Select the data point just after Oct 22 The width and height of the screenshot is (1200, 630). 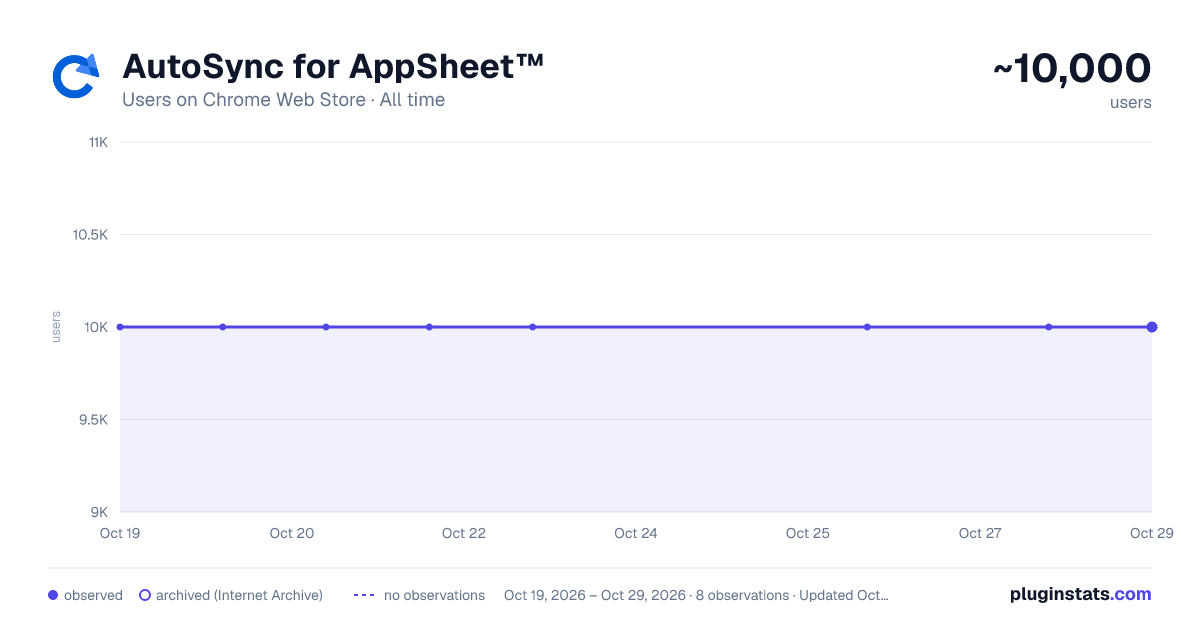[533, 327]
